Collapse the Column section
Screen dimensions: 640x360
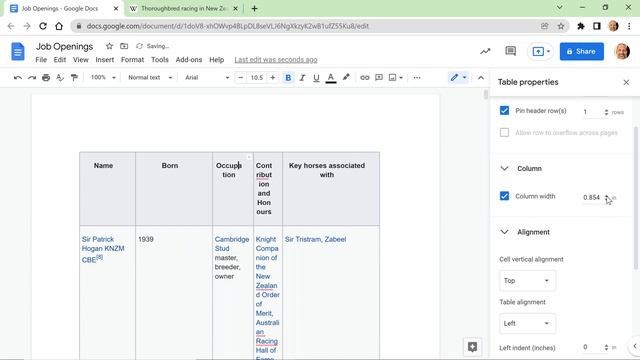click(x=504, y=169)
